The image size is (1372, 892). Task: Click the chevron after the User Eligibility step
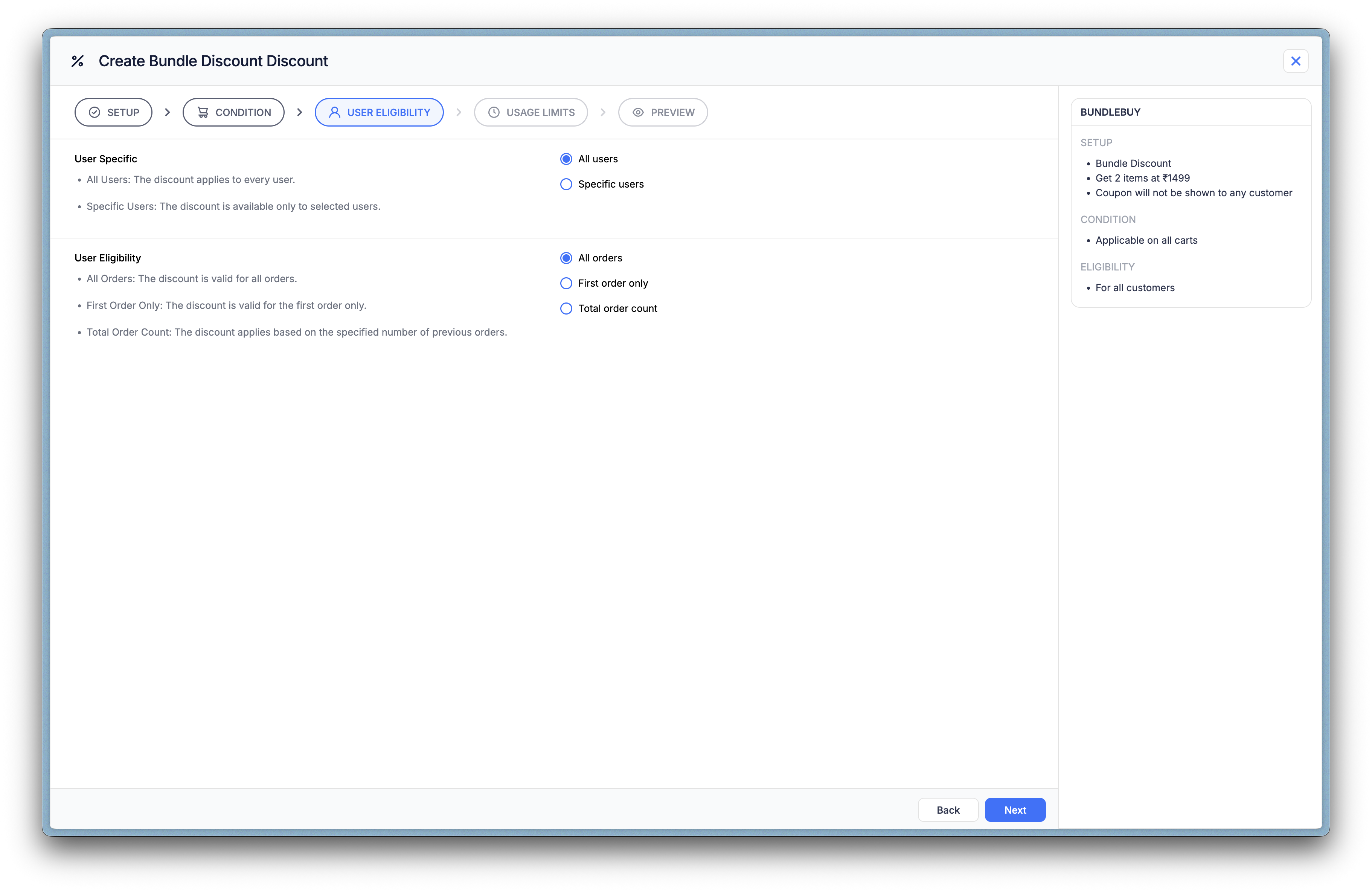coord(459,112)
